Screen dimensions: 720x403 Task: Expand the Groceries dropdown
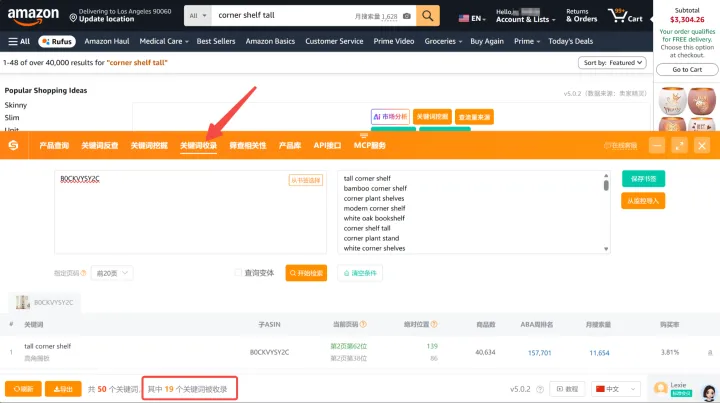(443, 41)
